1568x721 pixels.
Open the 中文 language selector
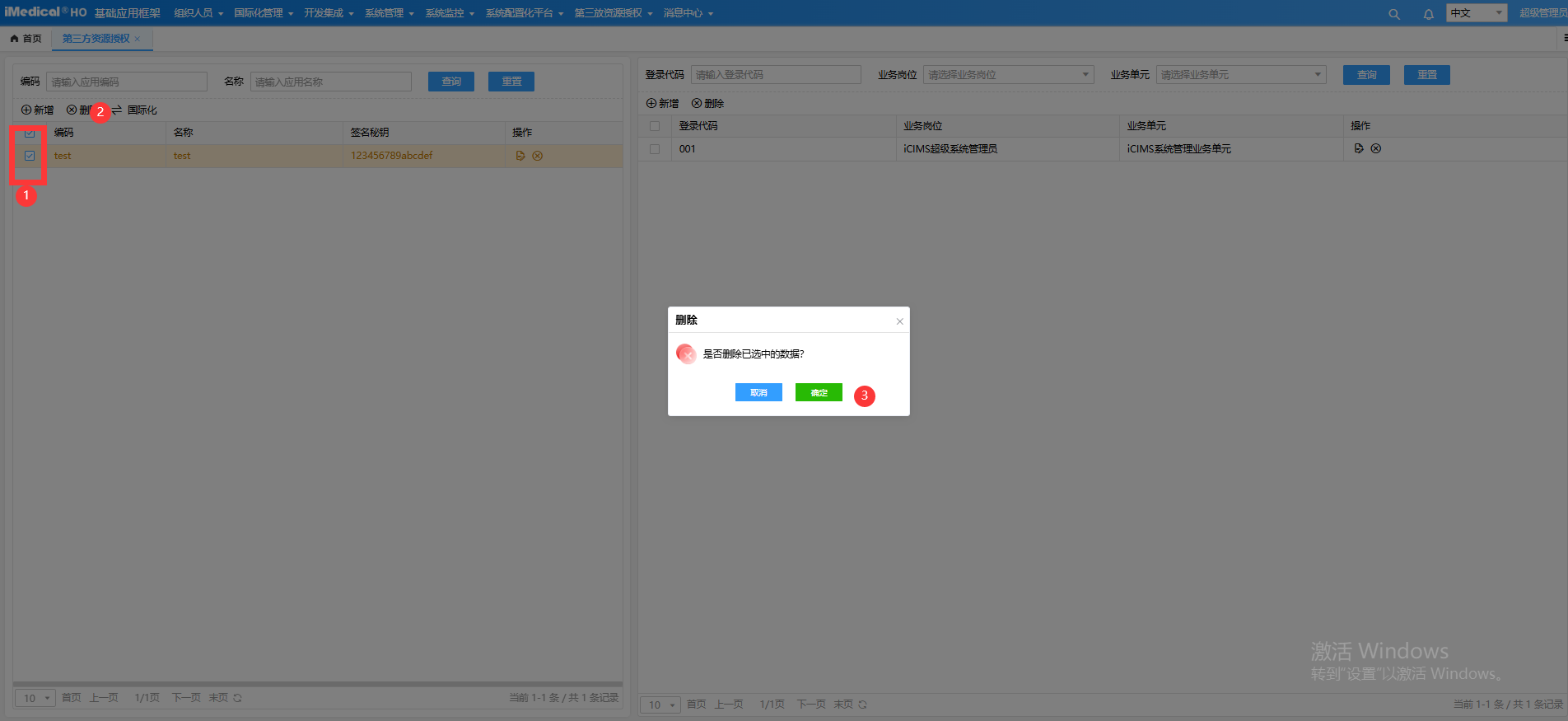(x=1476, y=13)
